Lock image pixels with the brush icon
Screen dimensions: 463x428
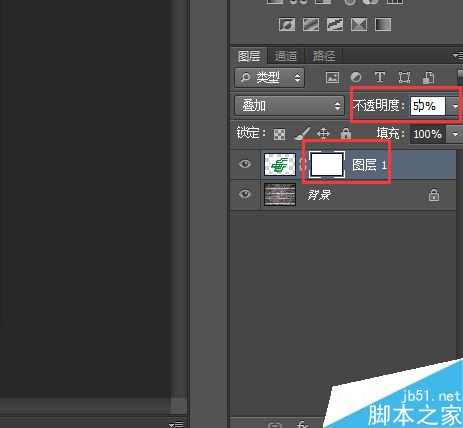point(302,134)
